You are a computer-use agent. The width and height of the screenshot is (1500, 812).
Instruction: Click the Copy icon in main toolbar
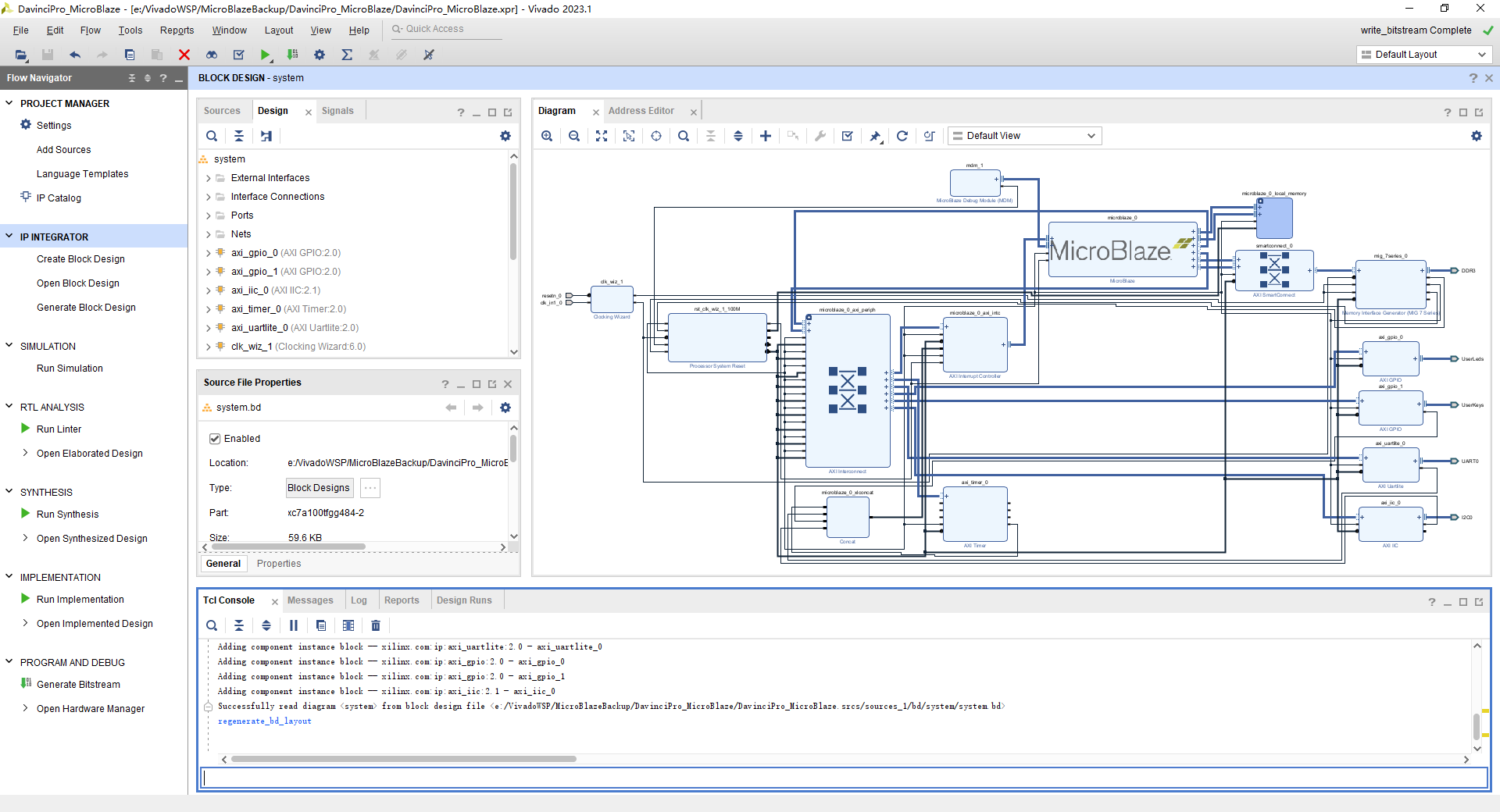coord(130,55)
